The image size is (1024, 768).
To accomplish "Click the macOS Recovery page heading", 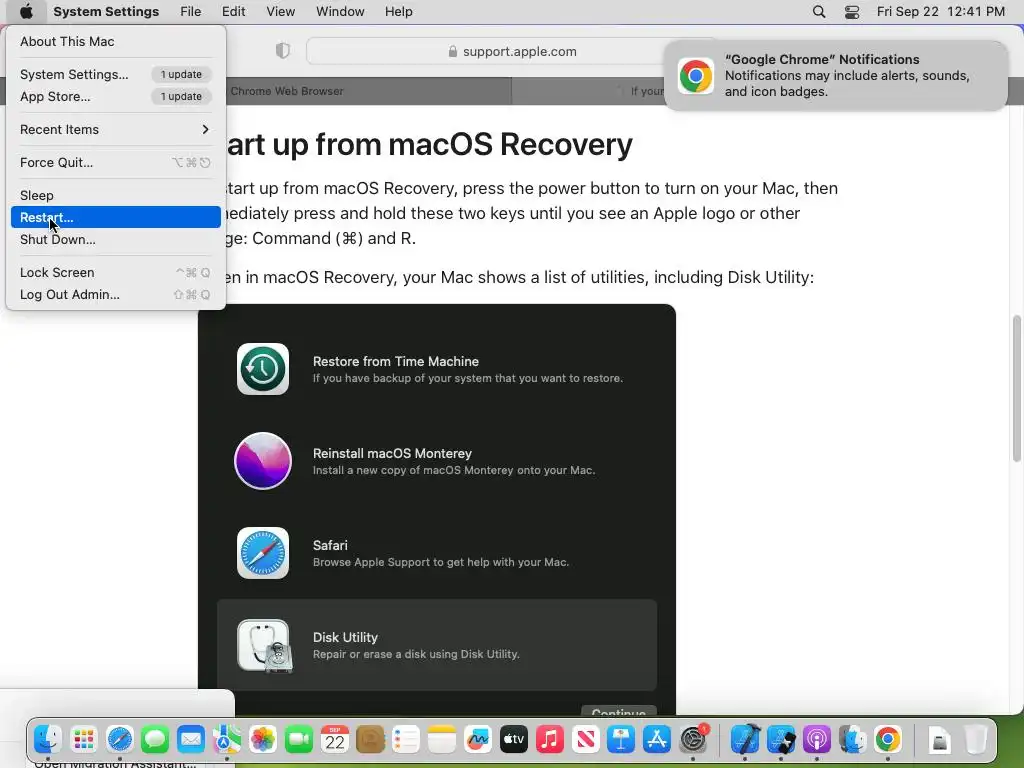I will 428,144.
